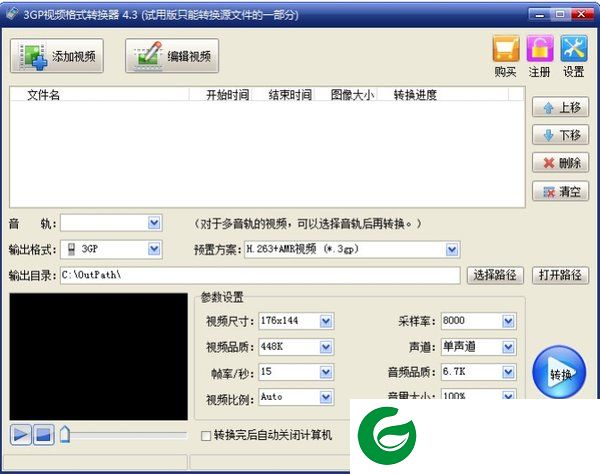Image resolution: width=600 pixels, height=474 pixels.
Task: Click 打开路径 to open output folder
Action: 560,275
